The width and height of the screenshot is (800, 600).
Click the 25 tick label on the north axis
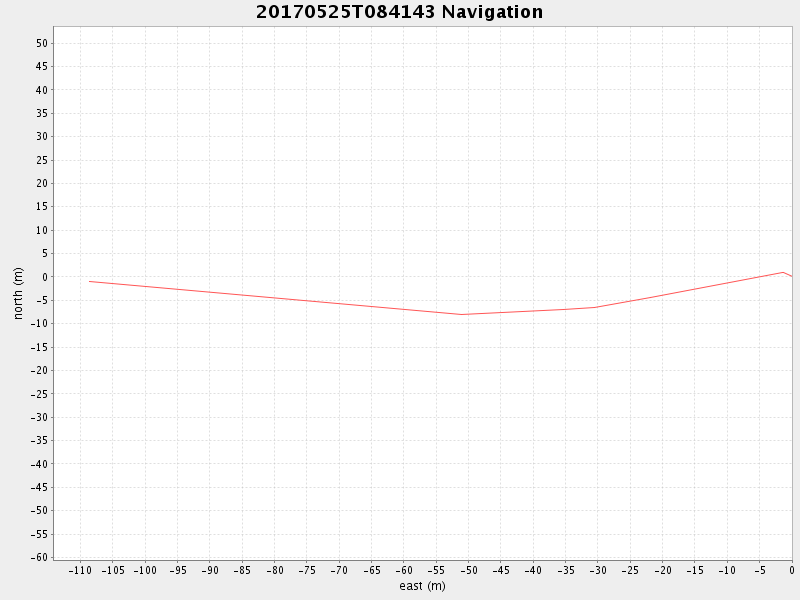tap(42, 160)
